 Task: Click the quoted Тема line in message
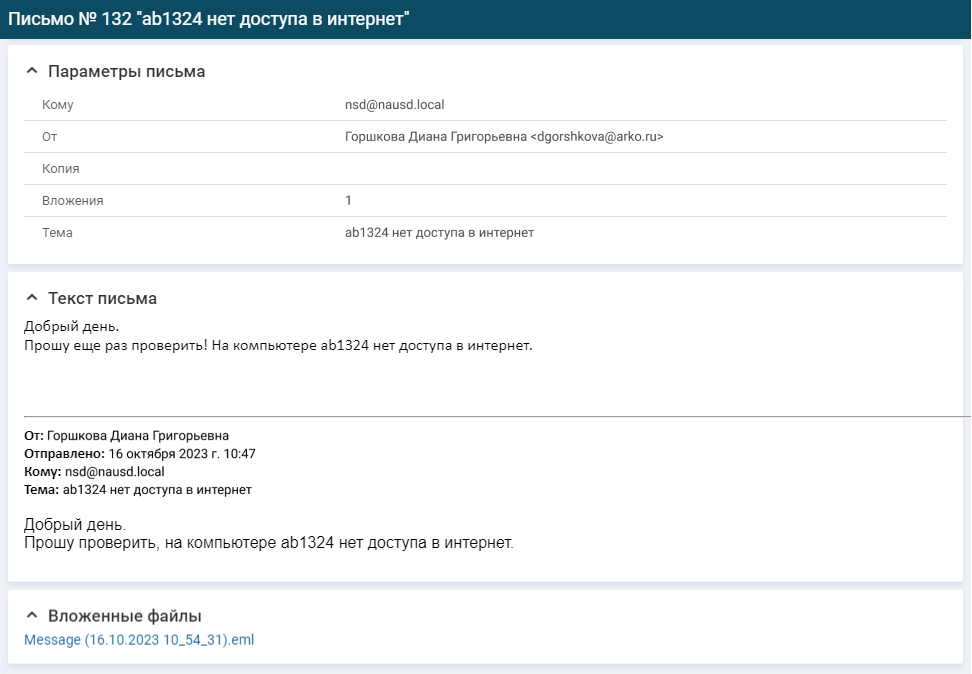point(138,490)
